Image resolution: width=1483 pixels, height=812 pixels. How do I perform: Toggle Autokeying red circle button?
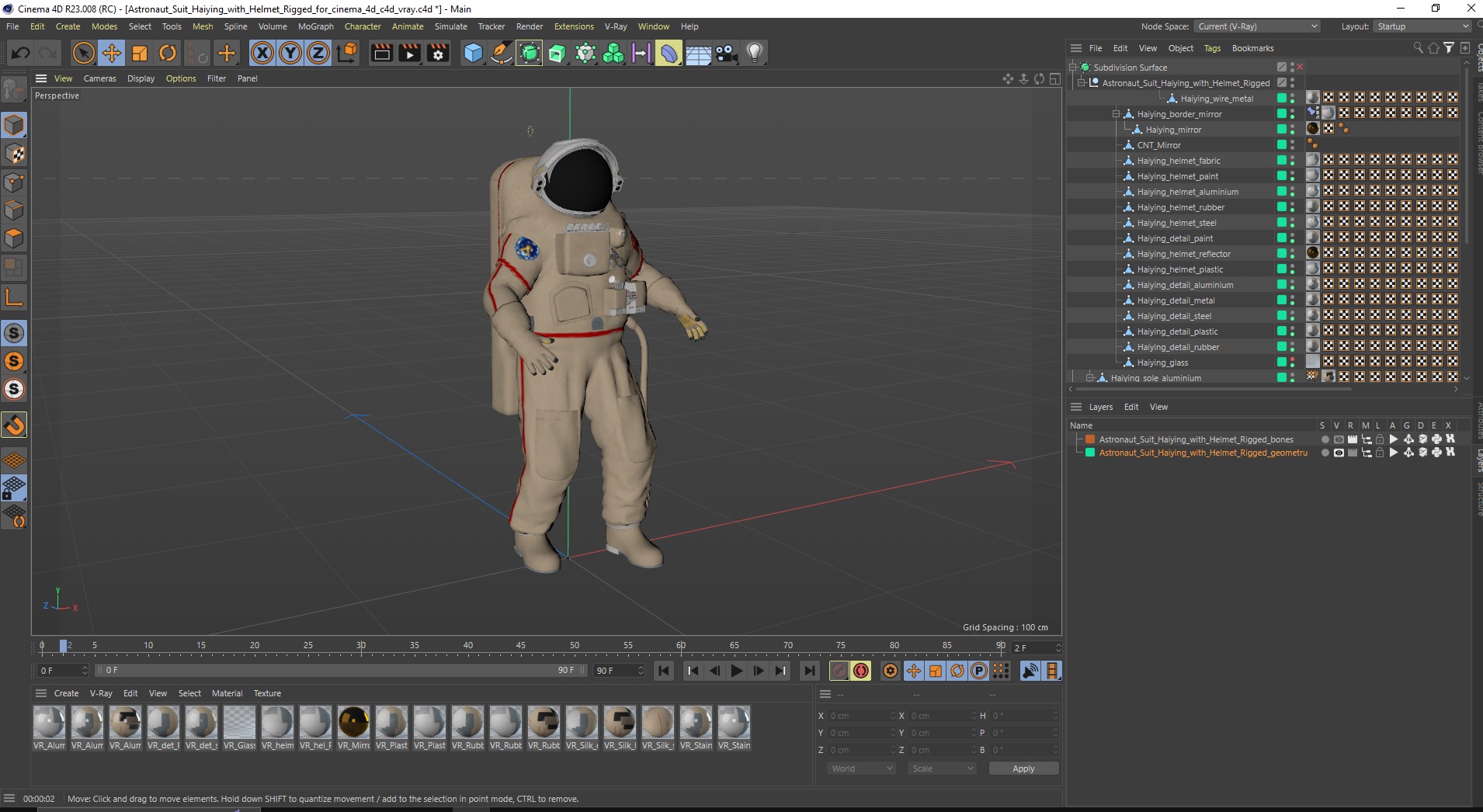[x=861, y=671]
